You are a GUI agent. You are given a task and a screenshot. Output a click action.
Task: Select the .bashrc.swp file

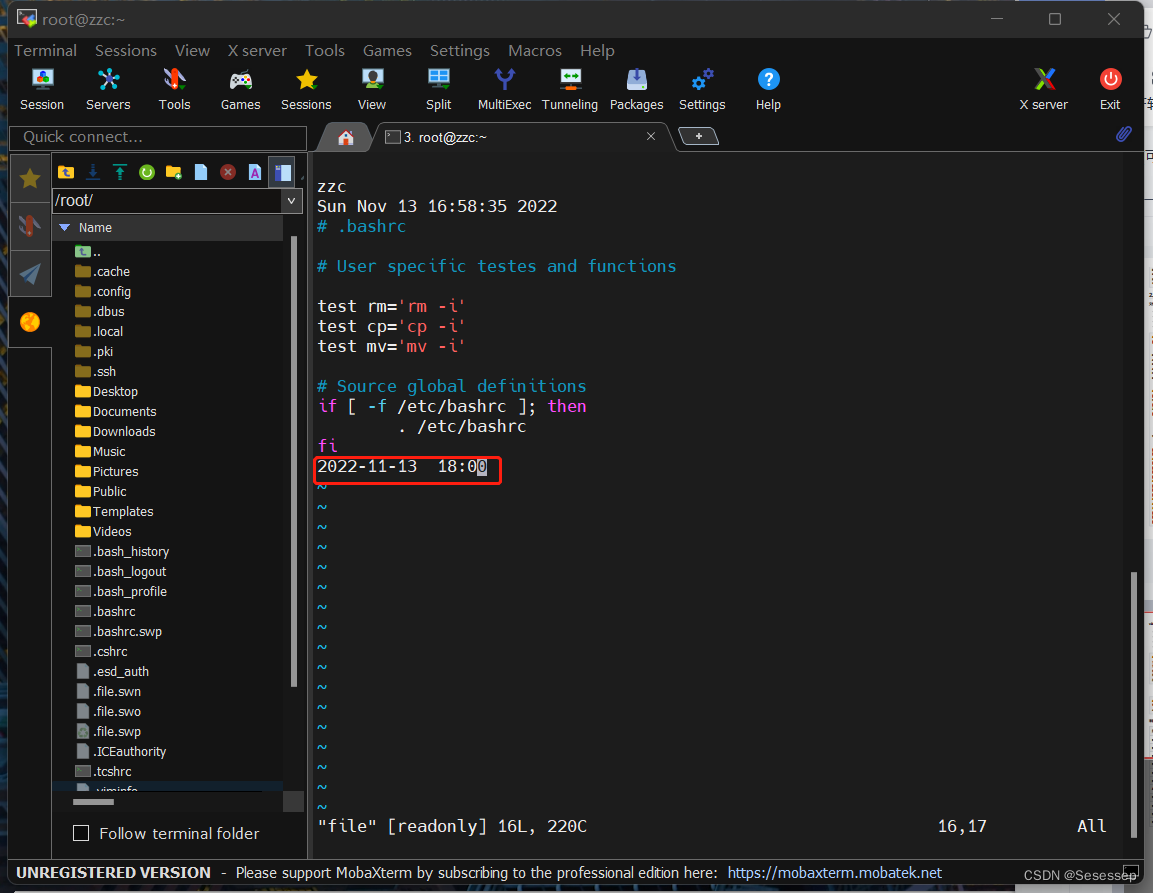point(119,631)
